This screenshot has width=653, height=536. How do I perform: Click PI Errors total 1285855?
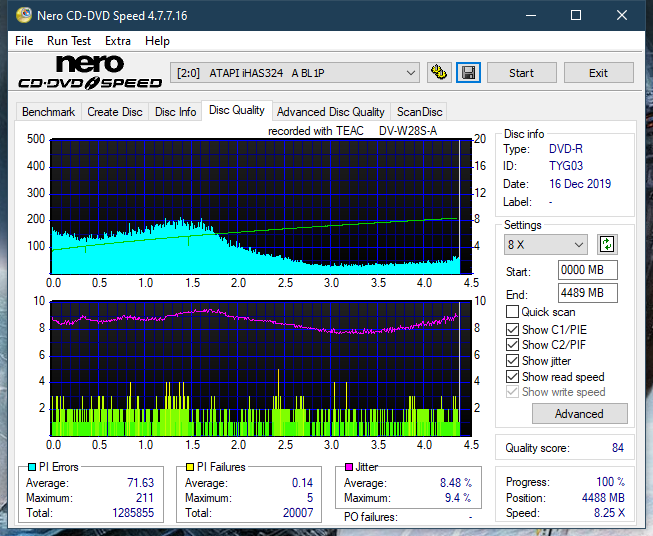133,513
